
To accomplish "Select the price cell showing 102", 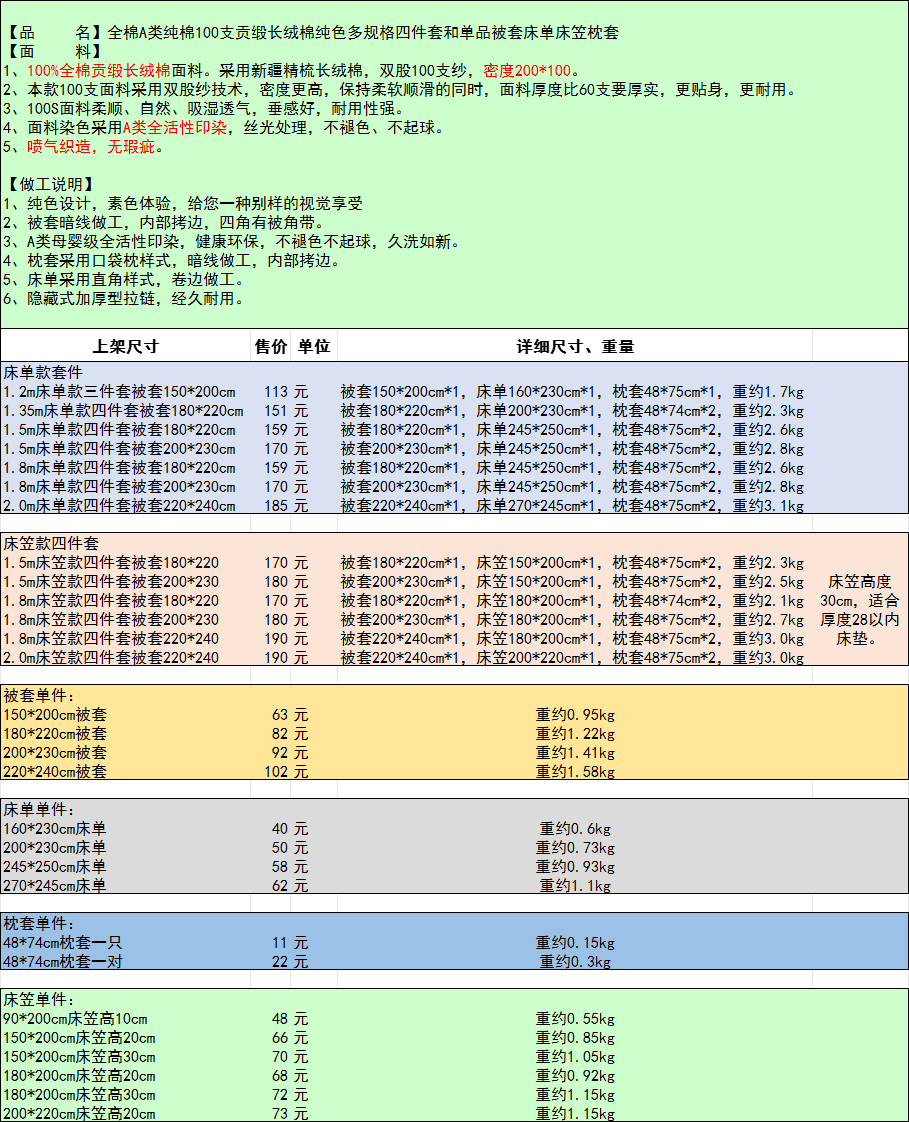I will click(x=275, y=771).
